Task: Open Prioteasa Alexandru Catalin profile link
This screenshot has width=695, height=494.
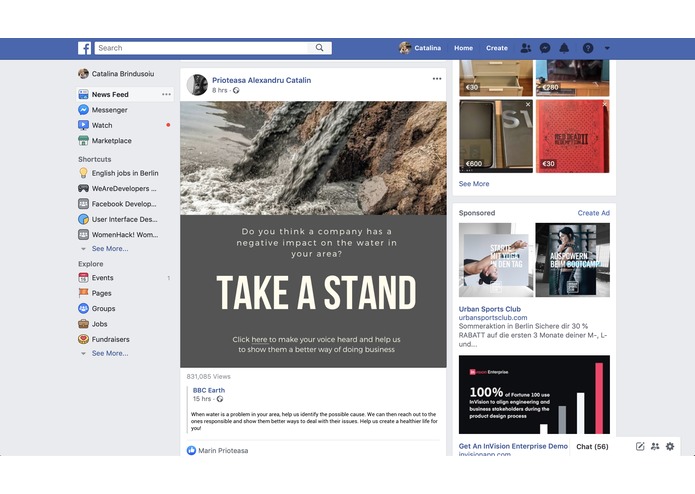Action: tap(262, 80)
